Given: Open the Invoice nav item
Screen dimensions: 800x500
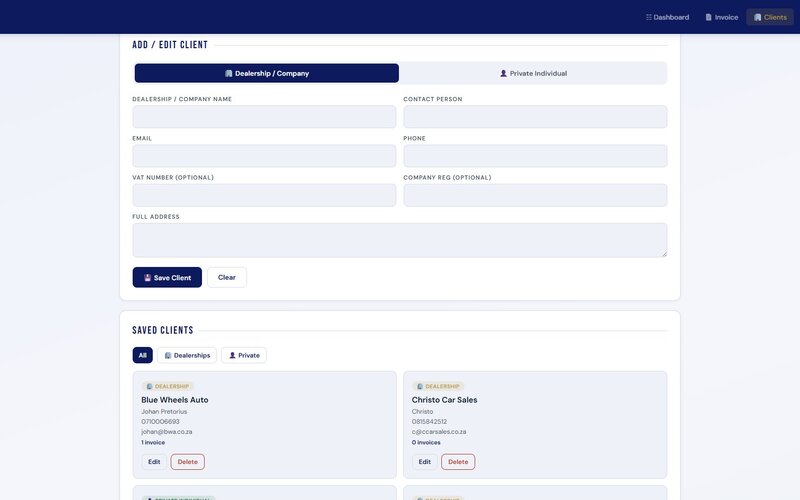Looking at the screenshot, I should point(721,17).
